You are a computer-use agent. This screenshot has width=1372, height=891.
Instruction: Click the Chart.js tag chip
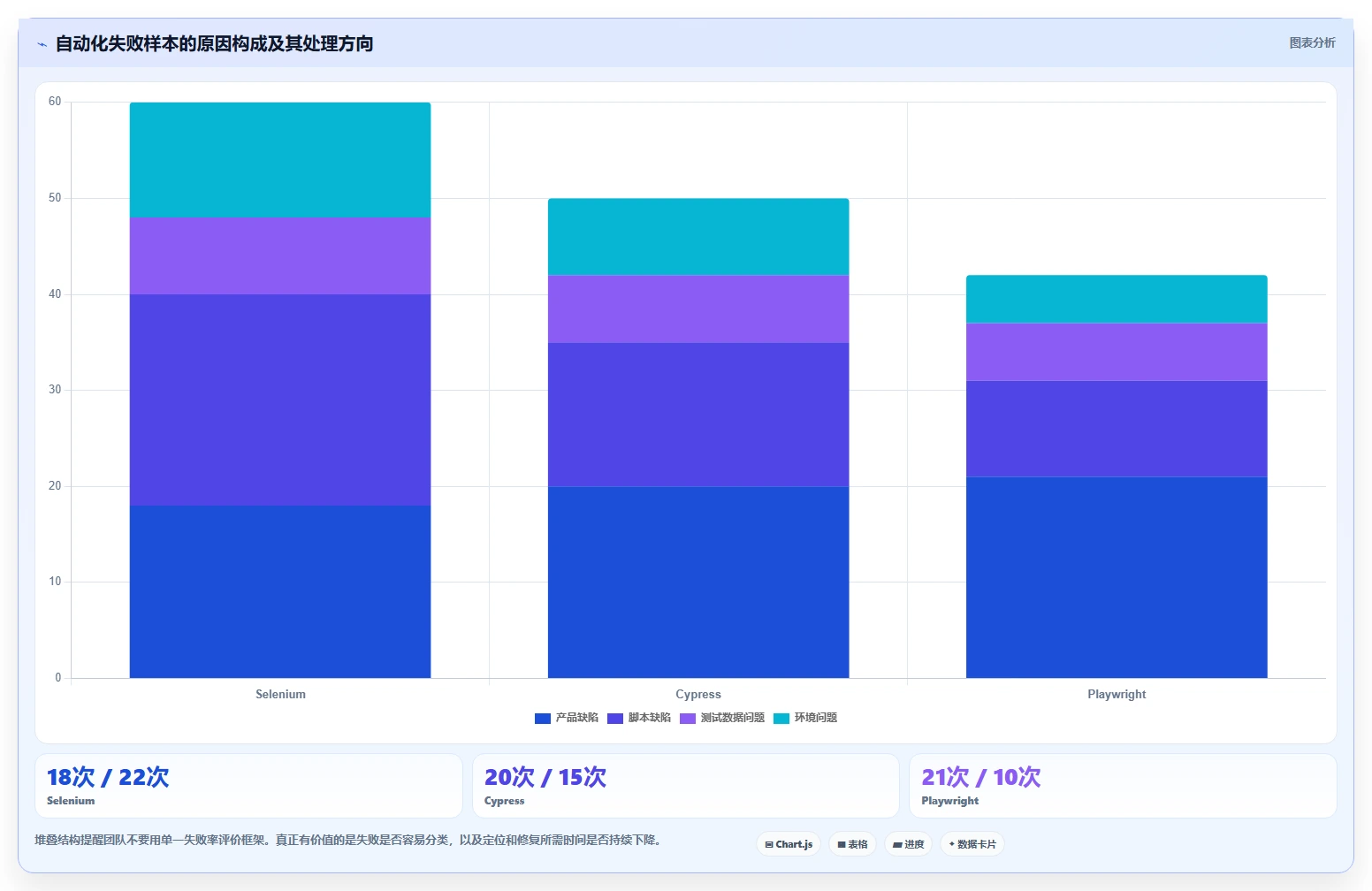789,844
